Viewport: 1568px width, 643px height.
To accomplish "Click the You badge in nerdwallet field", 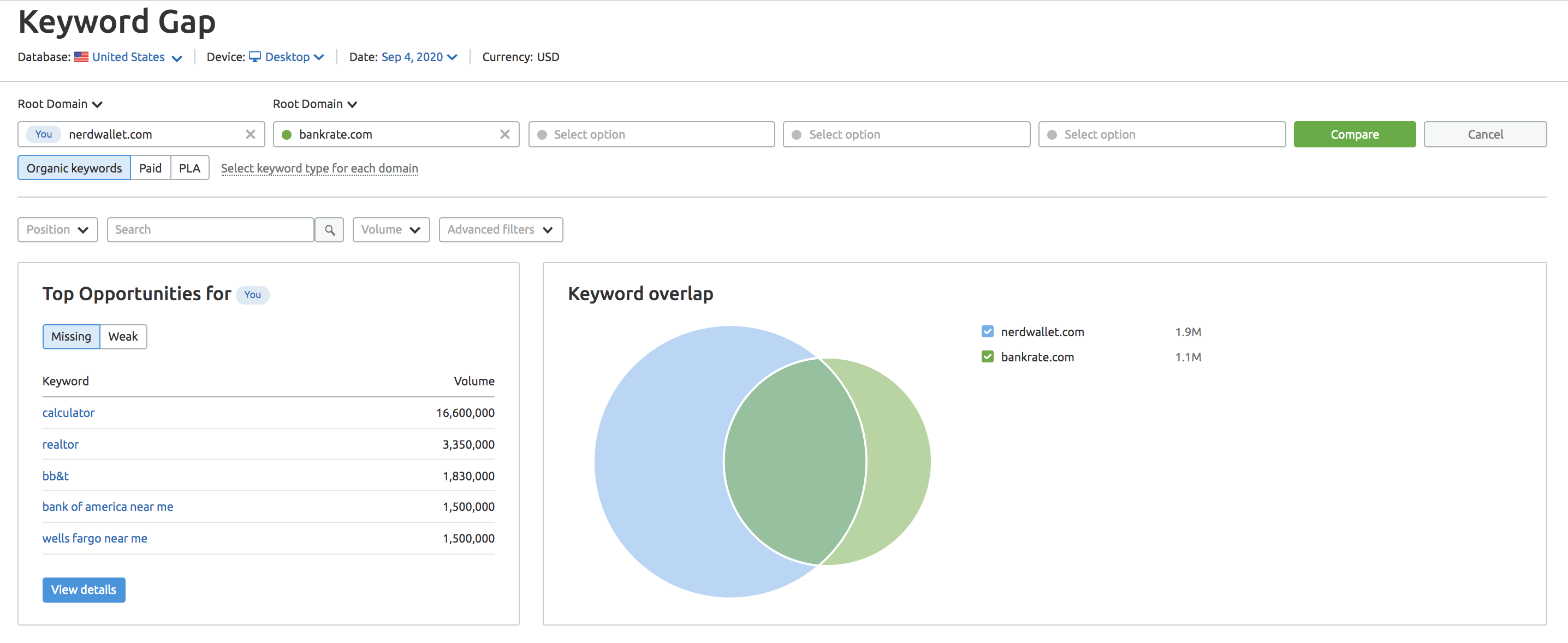I will tap(44, 134).
